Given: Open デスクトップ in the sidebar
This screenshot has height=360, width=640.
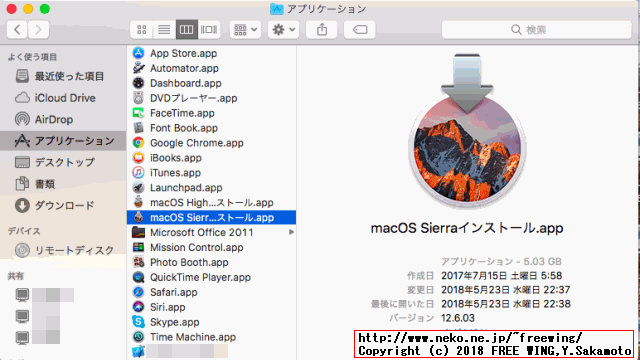Looking at the screenshot, I should pyautogui.click(x=63, y=162).
